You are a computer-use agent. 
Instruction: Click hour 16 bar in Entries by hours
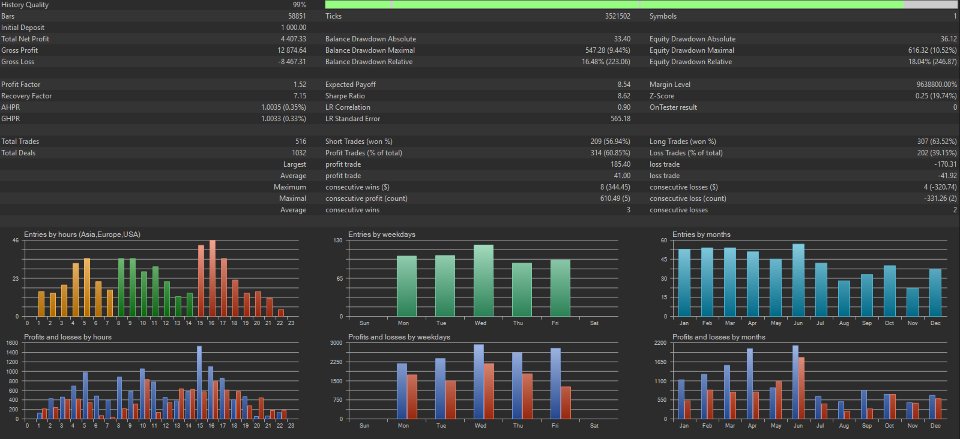coord(212,278)
